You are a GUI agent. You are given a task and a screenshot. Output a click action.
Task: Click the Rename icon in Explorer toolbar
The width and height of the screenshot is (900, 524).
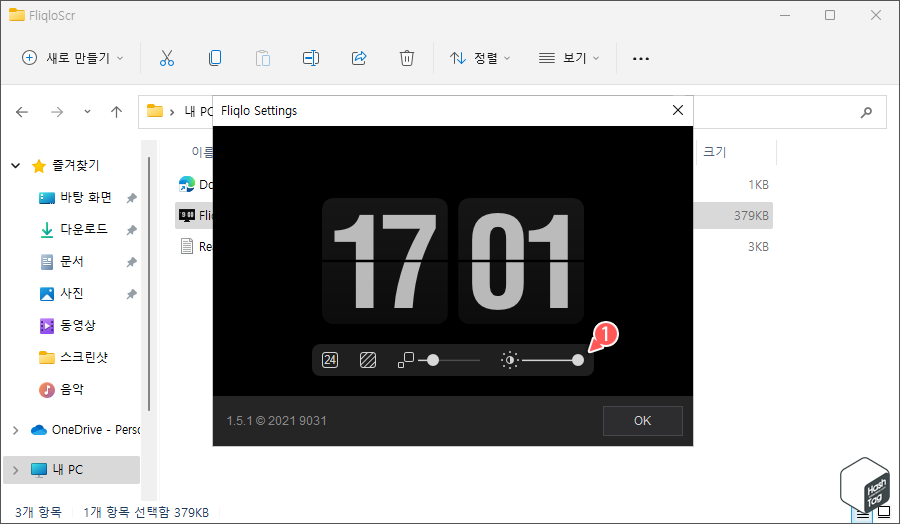tap(311, 58)
